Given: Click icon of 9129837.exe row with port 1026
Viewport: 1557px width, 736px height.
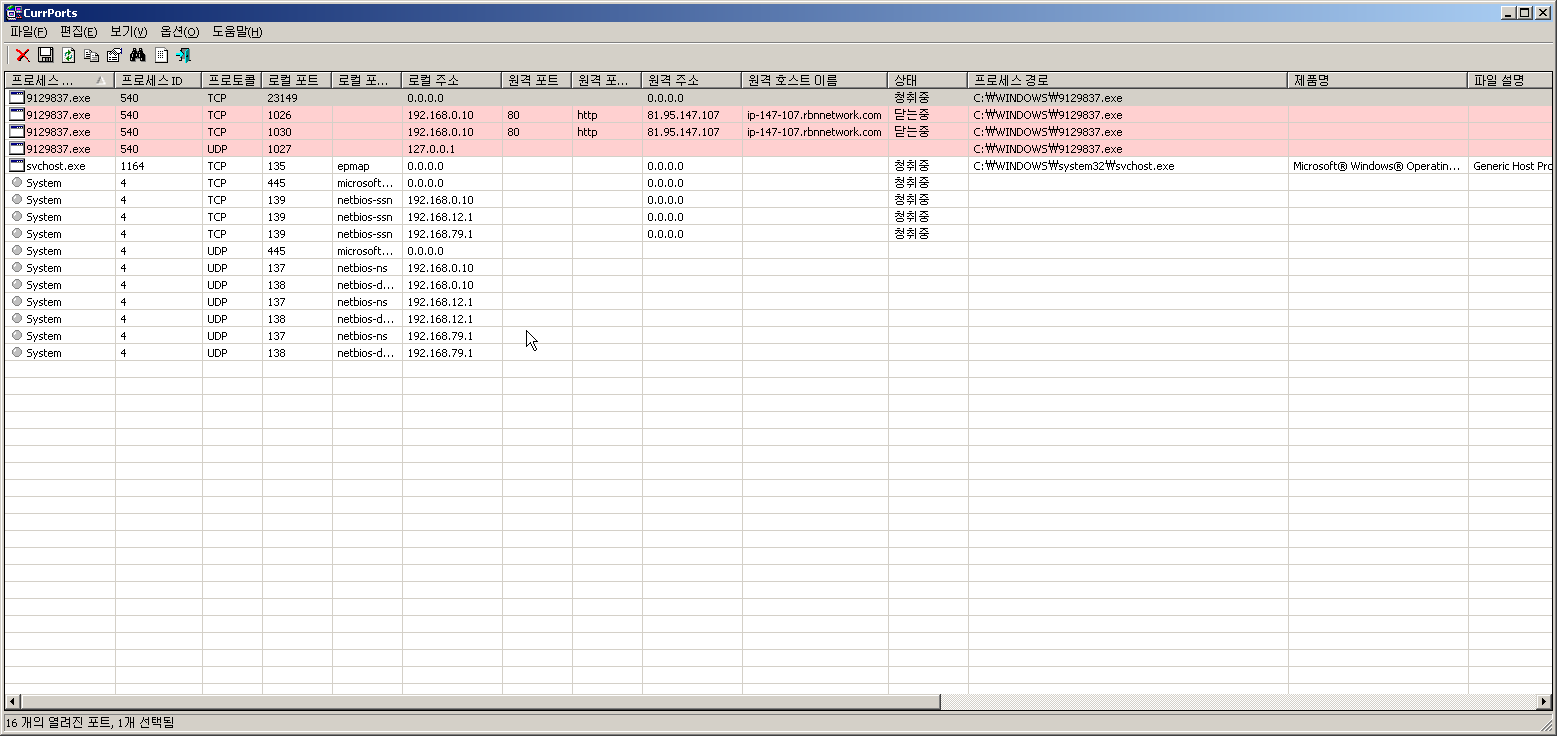Looking at the screenshot, I should point(16,115).
